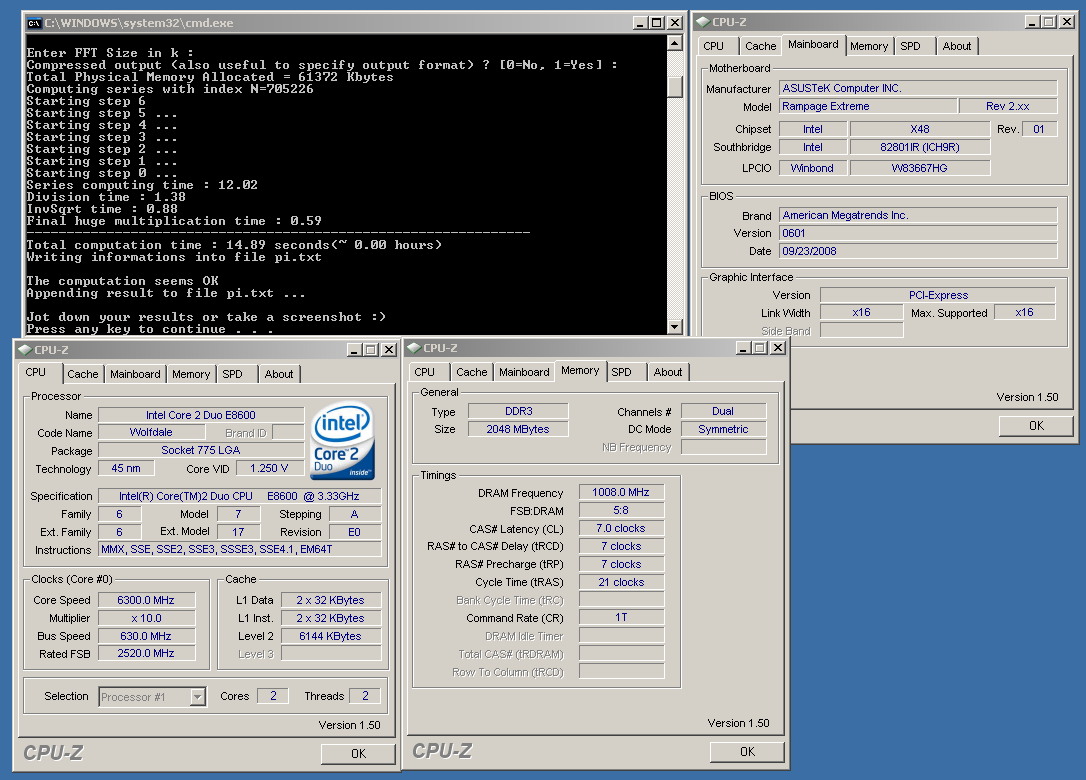Click memory Size 2048 MBytes value
Image resolution: width=1086 pixels, height=780 pixels.
point(518,429)
